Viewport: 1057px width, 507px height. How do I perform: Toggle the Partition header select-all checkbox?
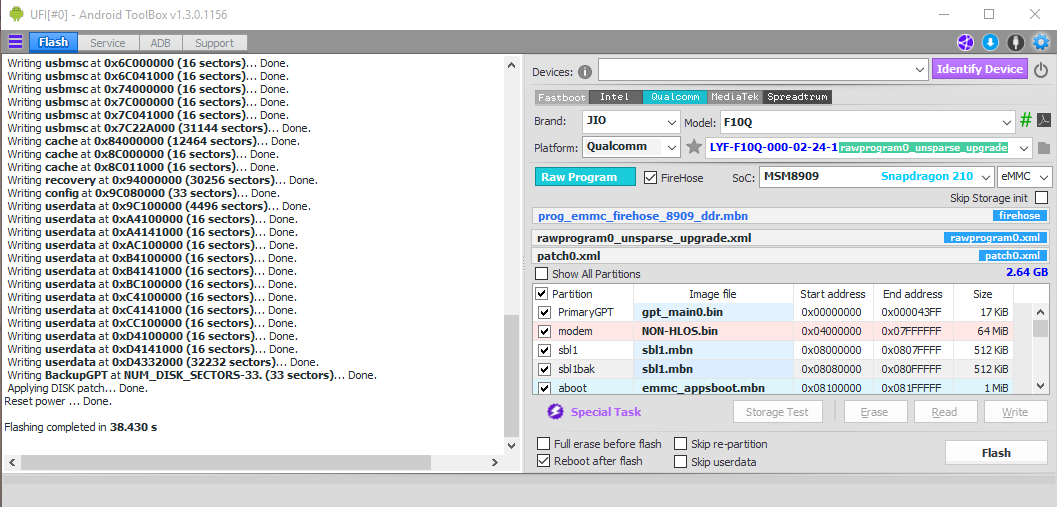click(541, 294)
